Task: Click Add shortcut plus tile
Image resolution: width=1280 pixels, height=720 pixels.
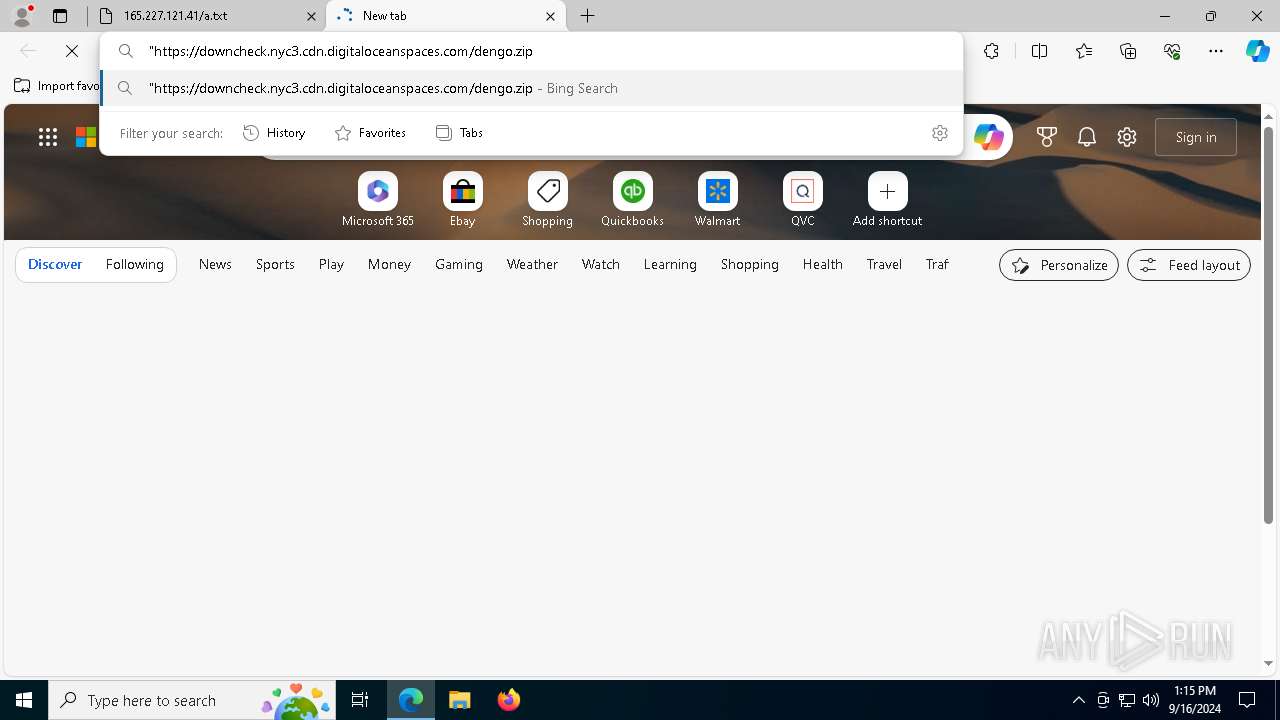Action: [888, 199]
